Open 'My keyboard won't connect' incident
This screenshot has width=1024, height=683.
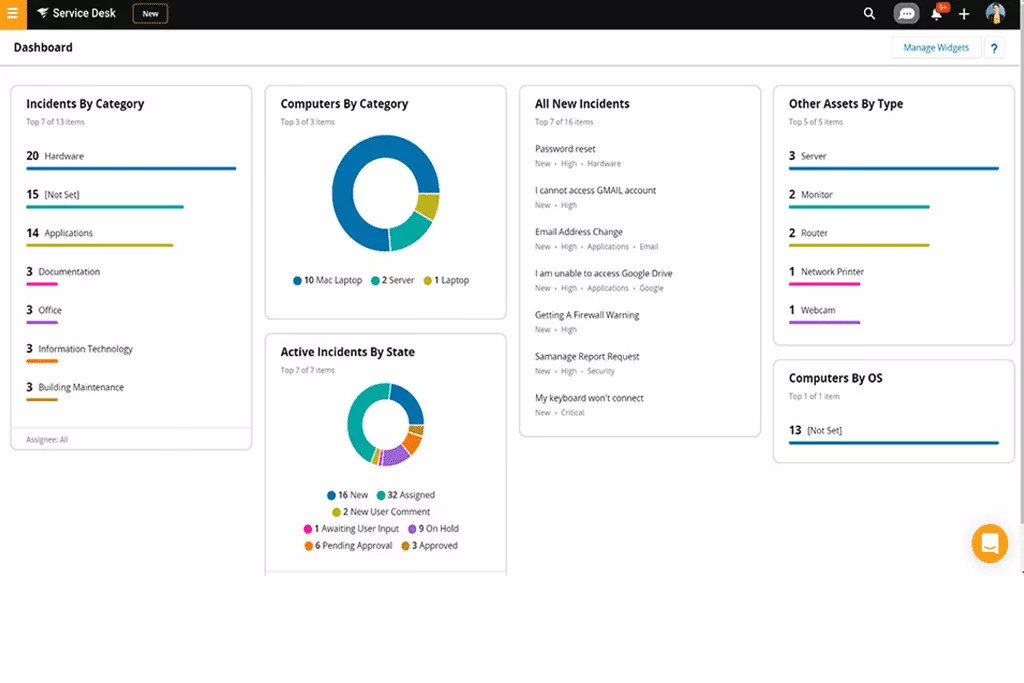589,398
